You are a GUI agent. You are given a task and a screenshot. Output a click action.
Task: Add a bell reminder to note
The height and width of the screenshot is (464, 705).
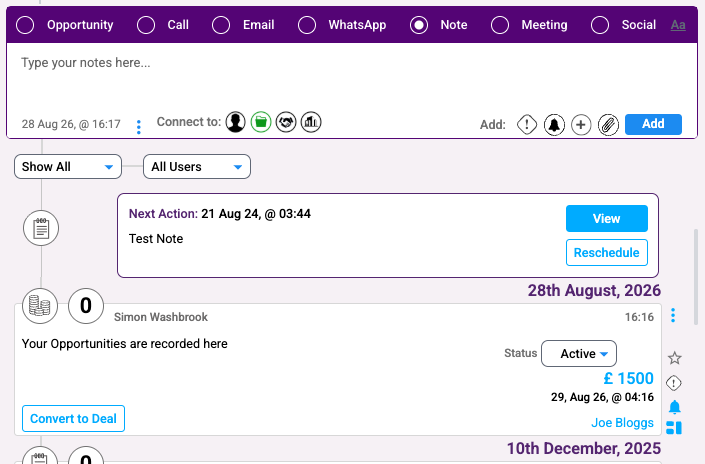(554, 125)
